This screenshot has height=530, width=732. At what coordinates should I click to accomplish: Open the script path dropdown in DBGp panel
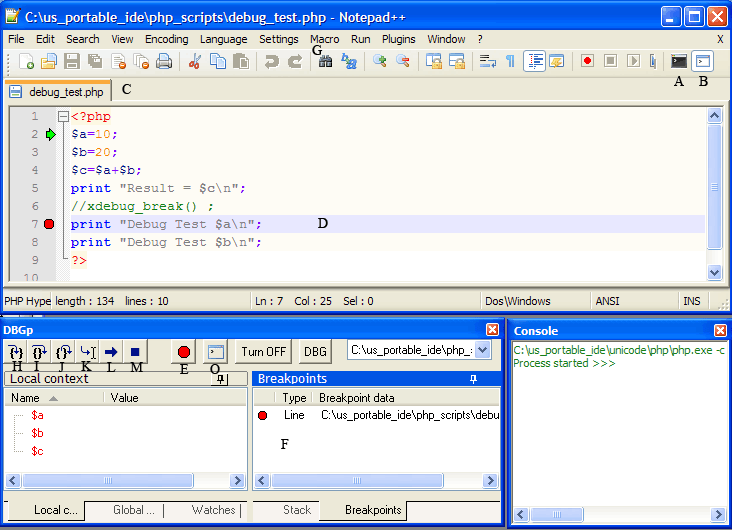click(483, 350)
